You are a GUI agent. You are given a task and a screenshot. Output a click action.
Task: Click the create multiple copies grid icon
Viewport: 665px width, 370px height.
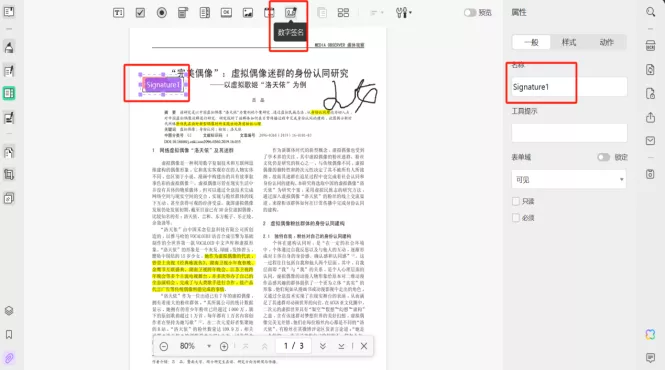344,13
